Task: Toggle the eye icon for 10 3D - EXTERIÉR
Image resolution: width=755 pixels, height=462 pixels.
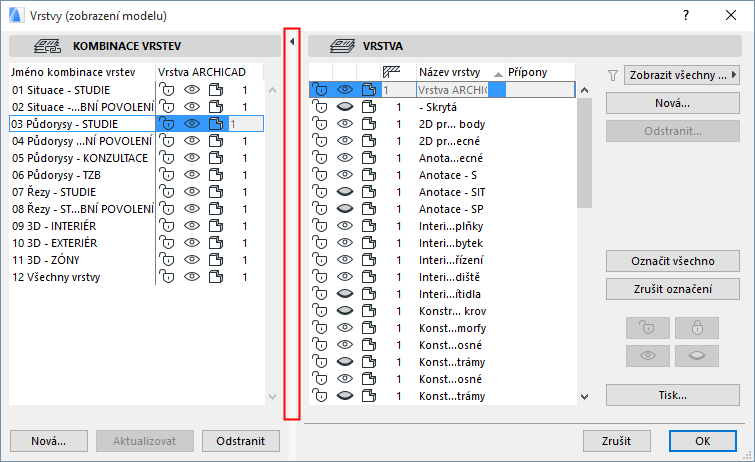Action: [192, 243]
